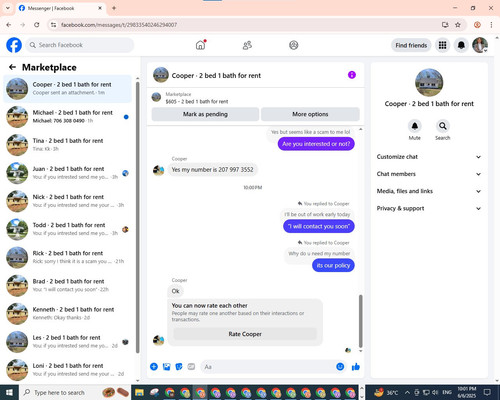Click the Windows taskbar search box
Viewport: 500px width, 400px height.
[x=75, y=392]
